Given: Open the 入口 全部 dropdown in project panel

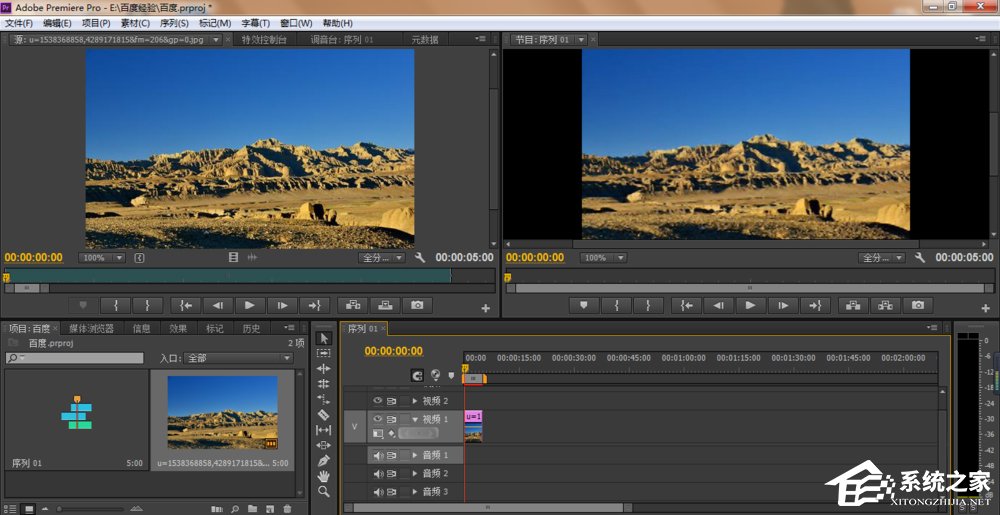Looking at the screenshot, I should (238, 357).
